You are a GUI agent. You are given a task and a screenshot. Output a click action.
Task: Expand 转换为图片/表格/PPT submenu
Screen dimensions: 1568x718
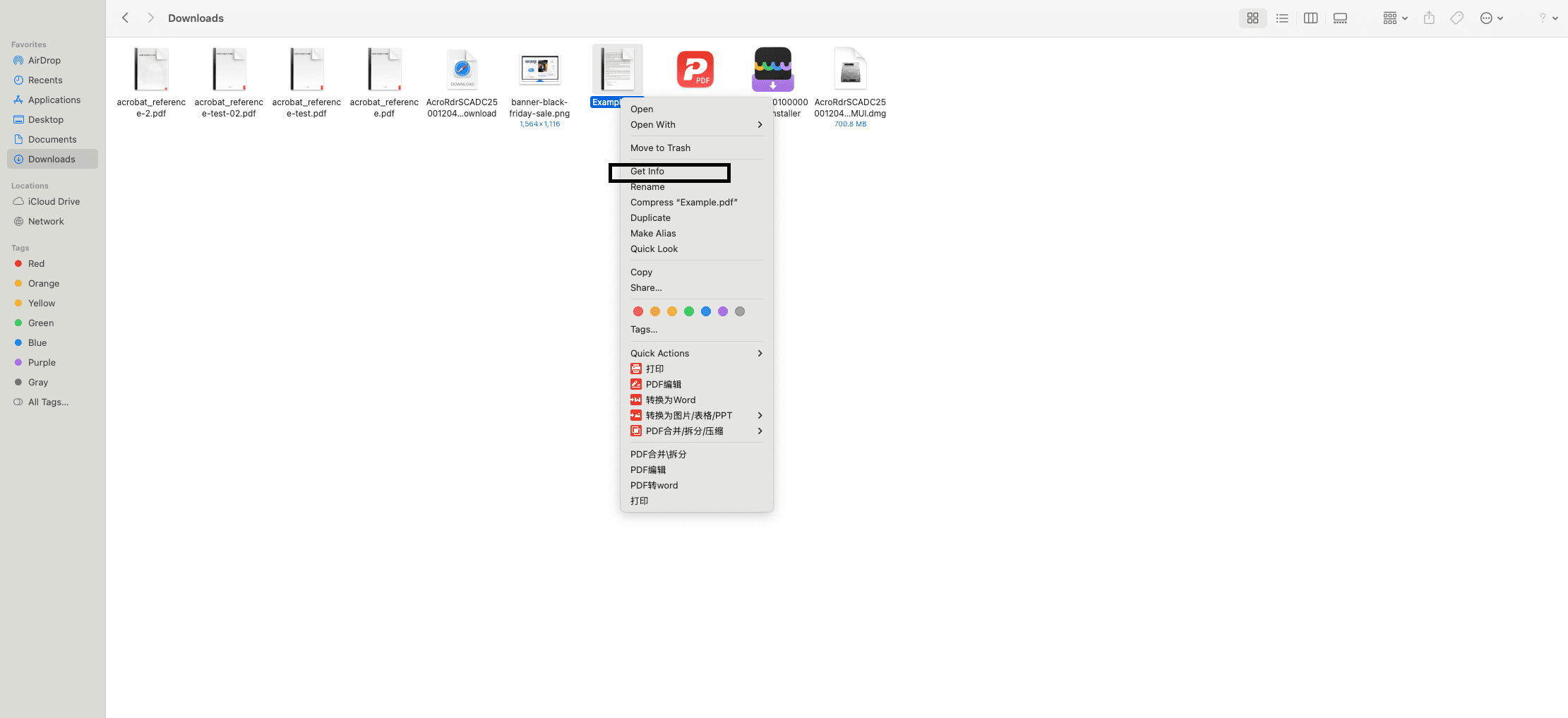coord(696,415)
